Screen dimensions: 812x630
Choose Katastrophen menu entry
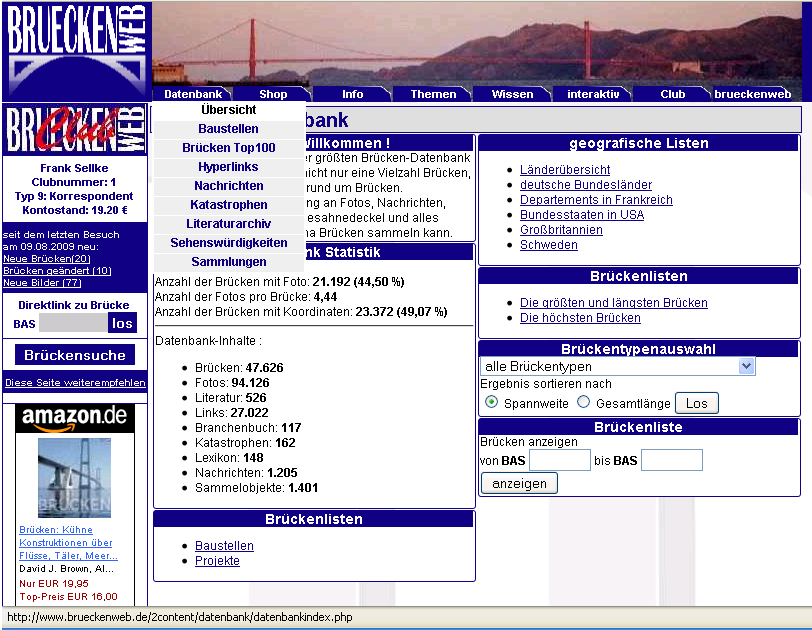(x=229, y=205)
